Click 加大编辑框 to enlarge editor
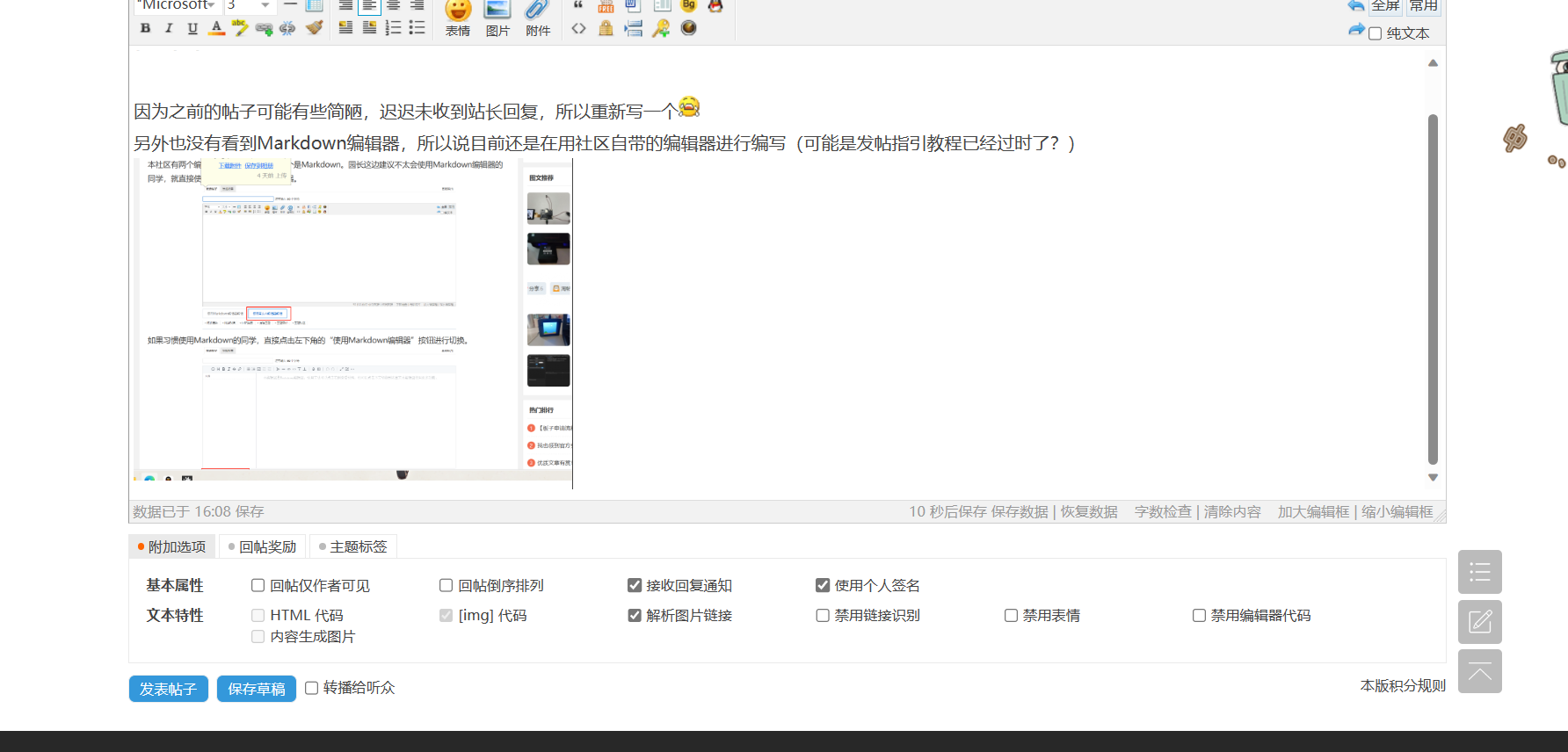This screenshot has width=1568, height=752. coord(1313,511)
